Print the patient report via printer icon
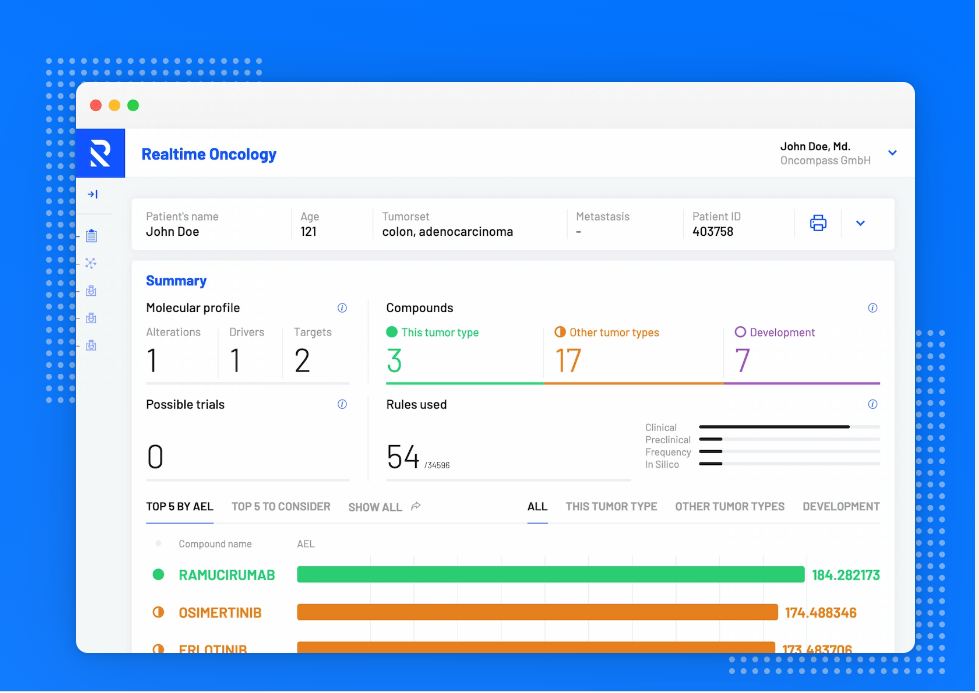Viewport: 979px width, 693px height. coord(818,223)
